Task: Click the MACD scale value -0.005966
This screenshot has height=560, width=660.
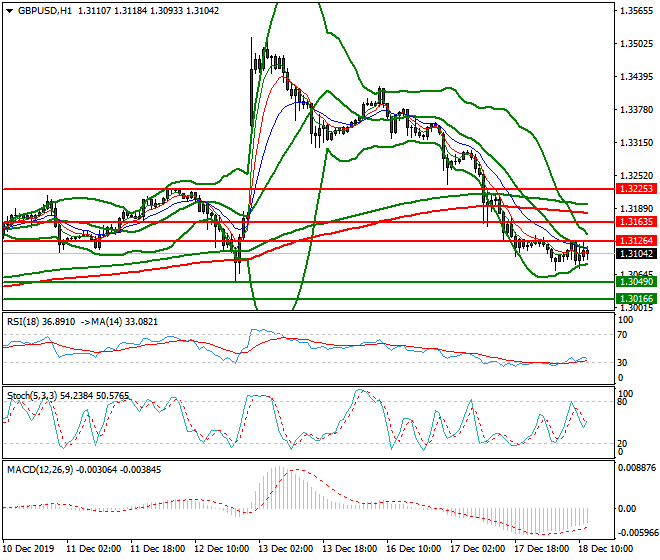Action: point(637,533)
